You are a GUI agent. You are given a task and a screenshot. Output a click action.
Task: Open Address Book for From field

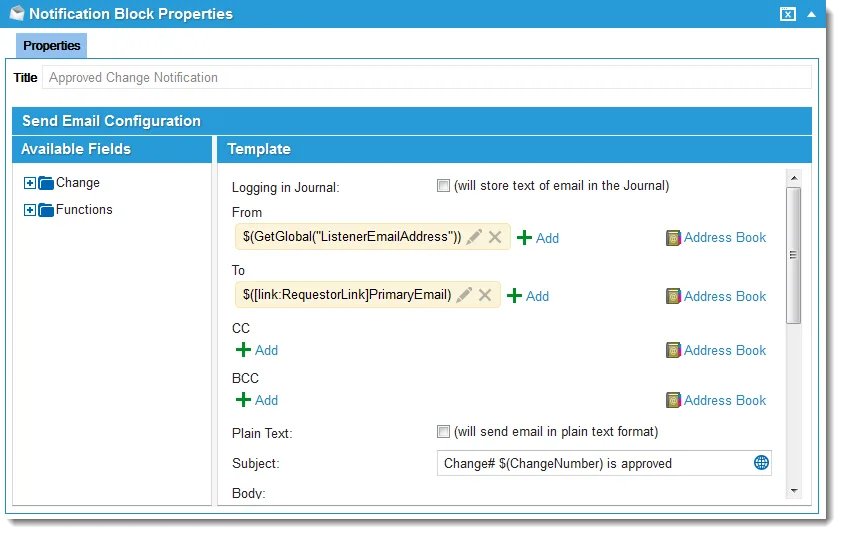[x=716, y=238]
